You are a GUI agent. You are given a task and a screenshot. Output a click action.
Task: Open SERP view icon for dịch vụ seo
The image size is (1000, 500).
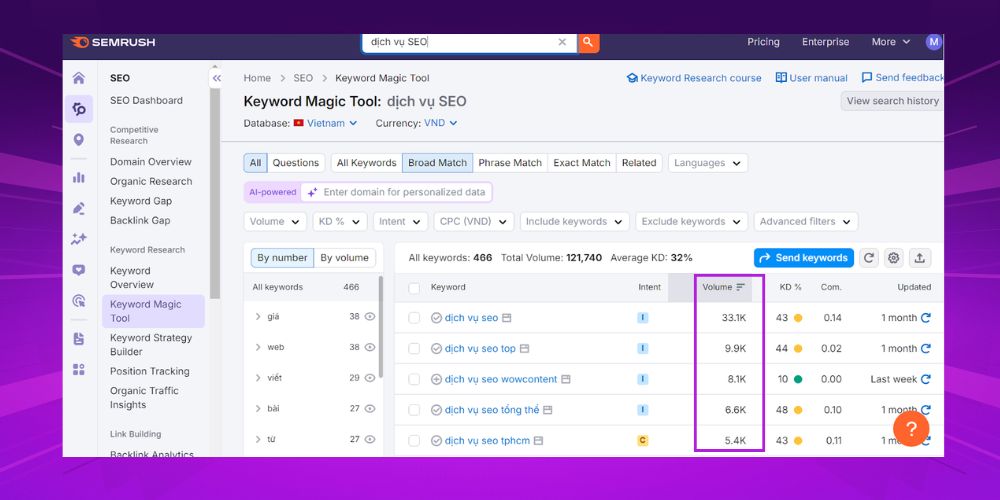point(507,318)
